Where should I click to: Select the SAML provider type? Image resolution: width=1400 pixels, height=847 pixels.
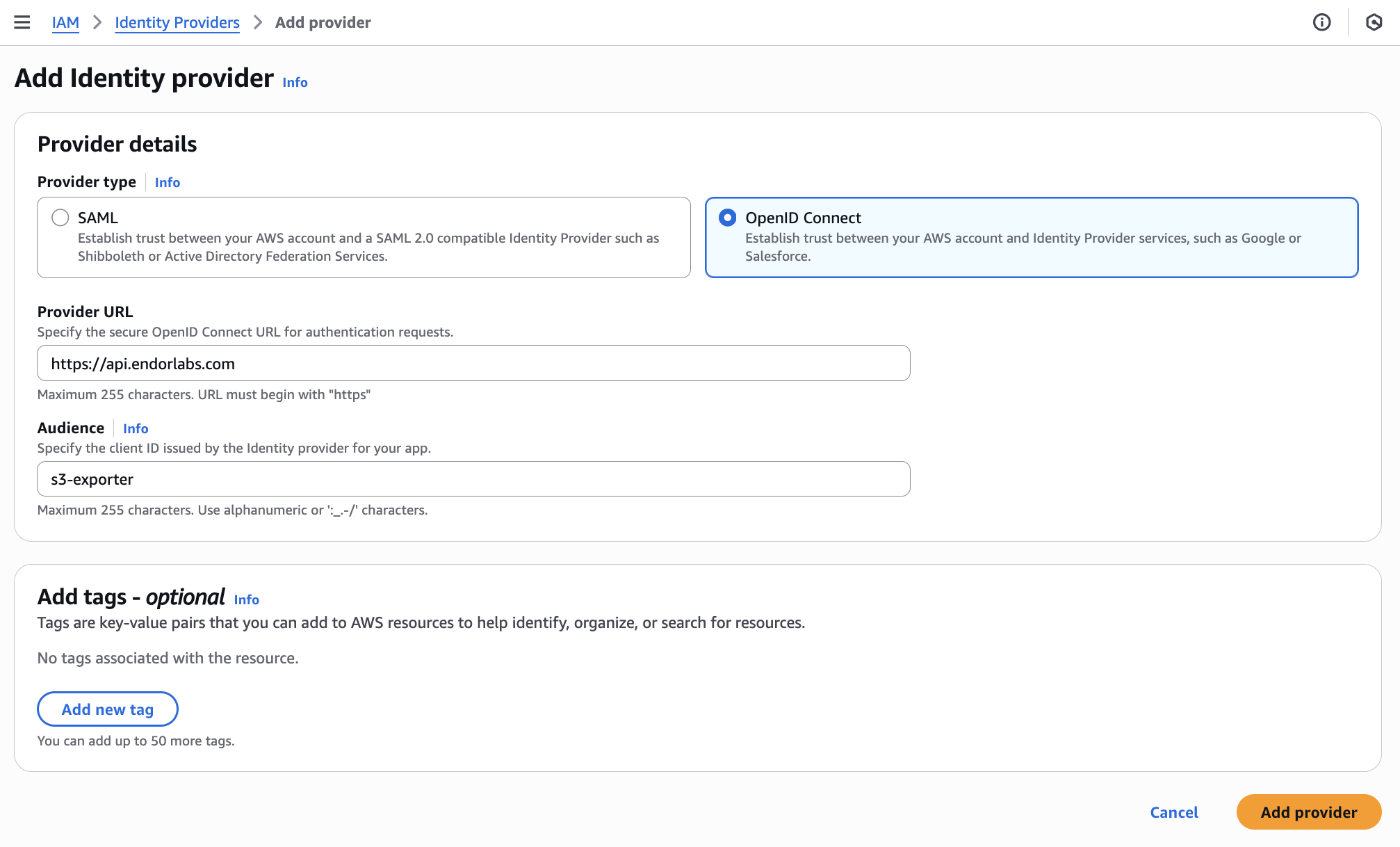tap(60, 217)
